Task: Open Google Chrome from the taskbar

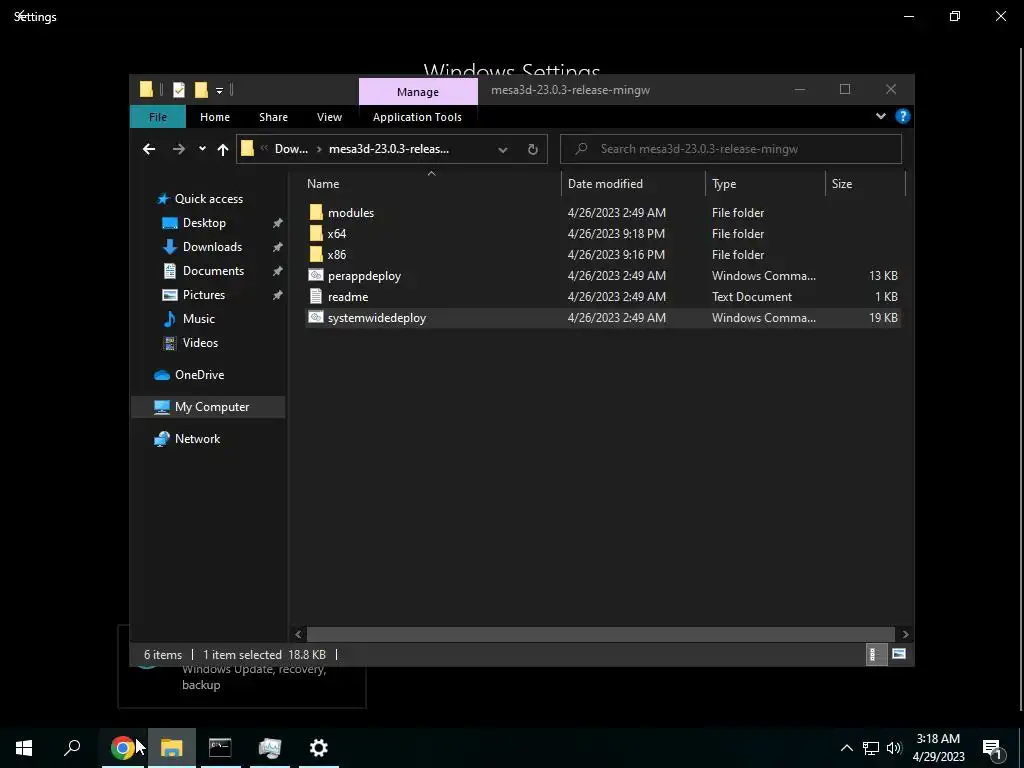Action: coord(123,748)
